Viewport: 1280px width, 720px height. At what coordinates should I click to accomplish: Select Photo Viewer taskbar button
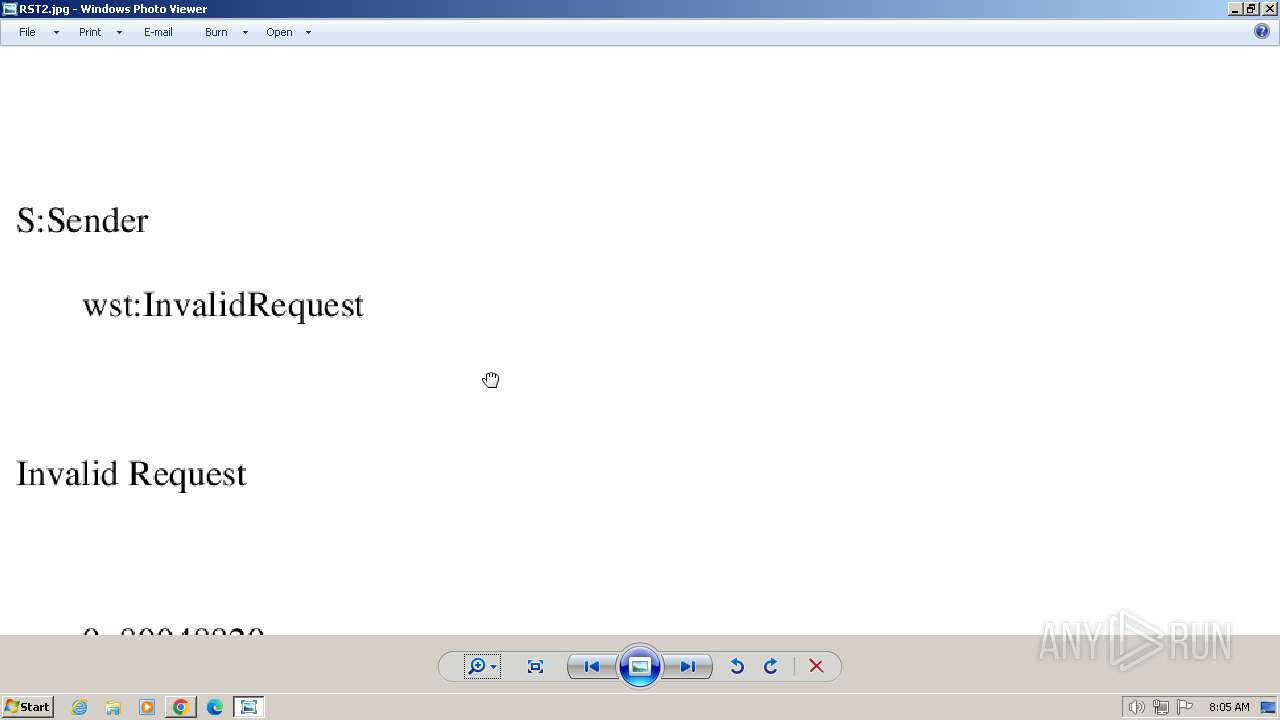click(x=249, y=707)
